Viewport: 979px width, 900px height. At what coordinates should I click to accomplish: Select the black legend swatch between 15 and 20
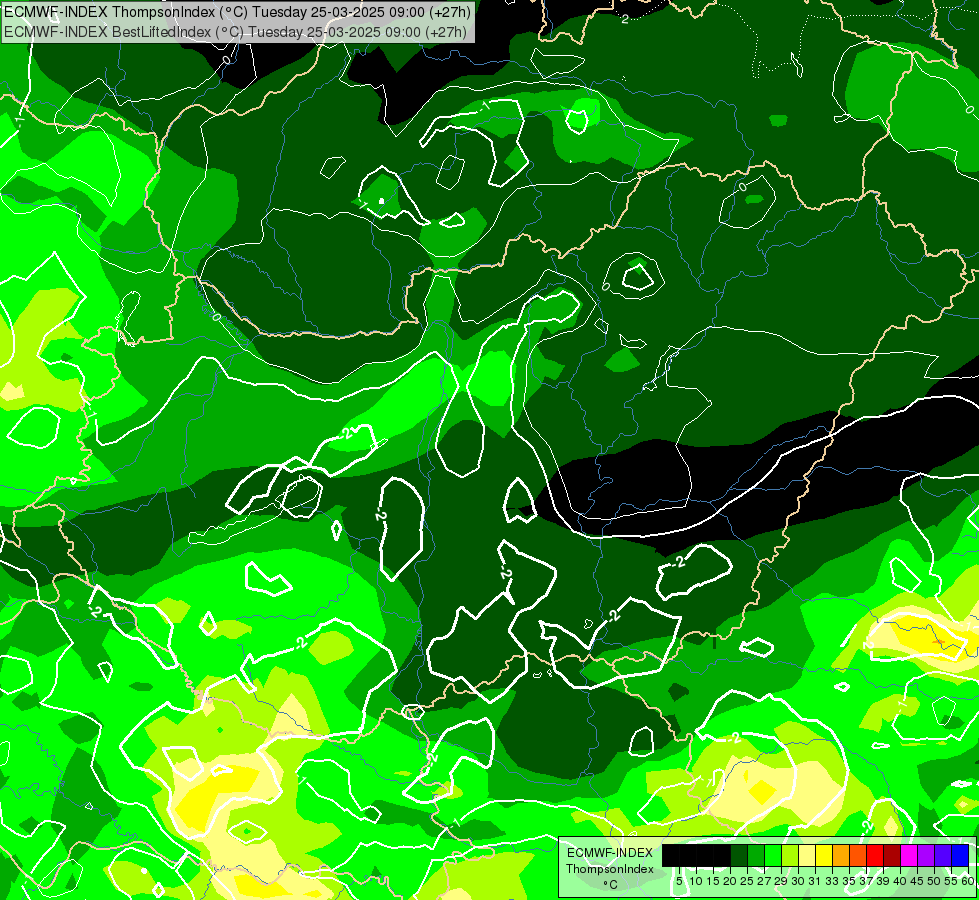[x=722, y=855]
